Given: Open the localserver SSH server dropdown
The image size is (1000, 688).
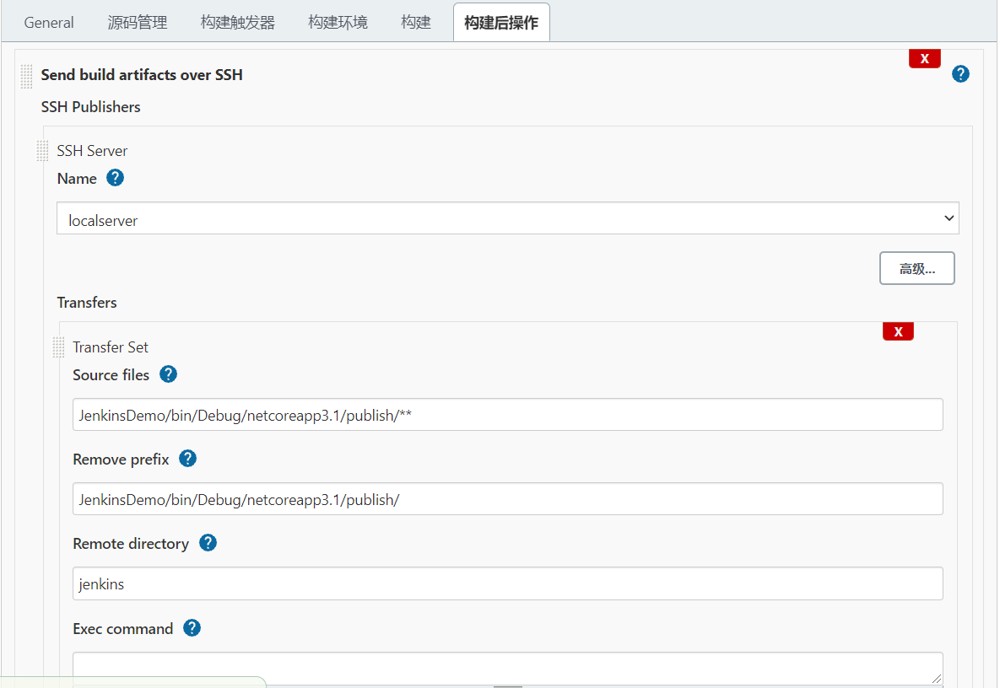Looking at the screenshot, I should (x=508, y=218).
